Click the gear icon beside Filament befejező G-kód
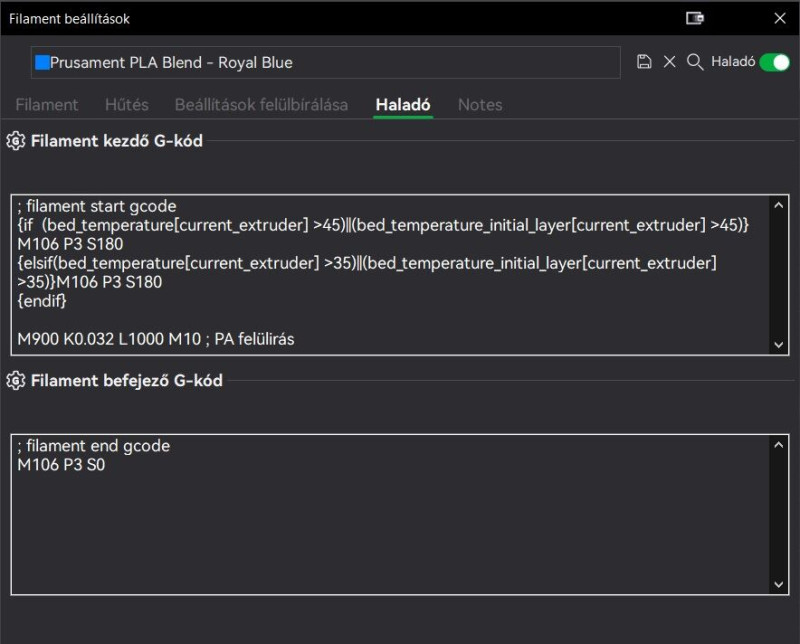Screen dimensions: 800x644 15,380
